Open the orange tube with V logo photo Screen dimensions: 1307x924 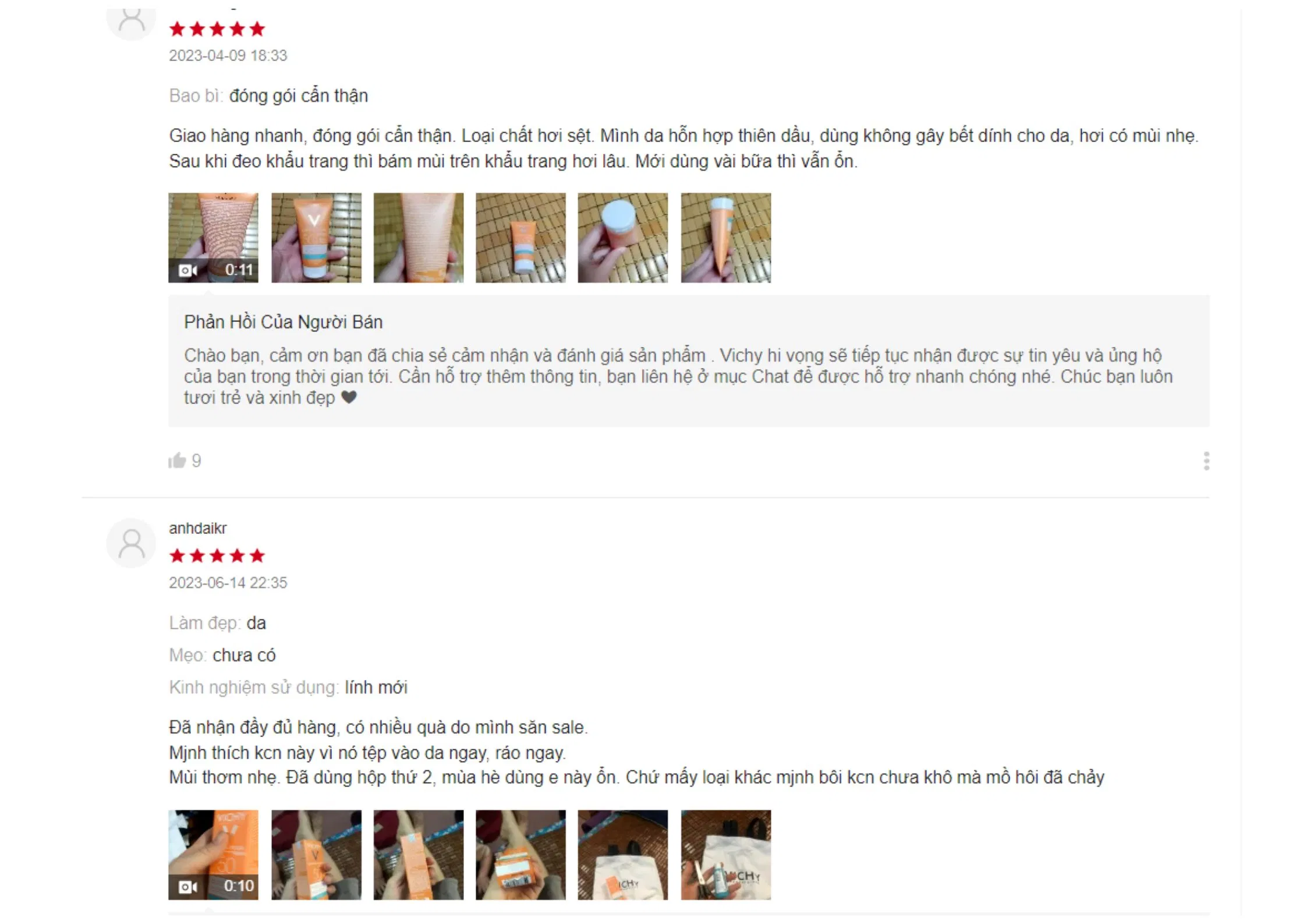[316, 238]
